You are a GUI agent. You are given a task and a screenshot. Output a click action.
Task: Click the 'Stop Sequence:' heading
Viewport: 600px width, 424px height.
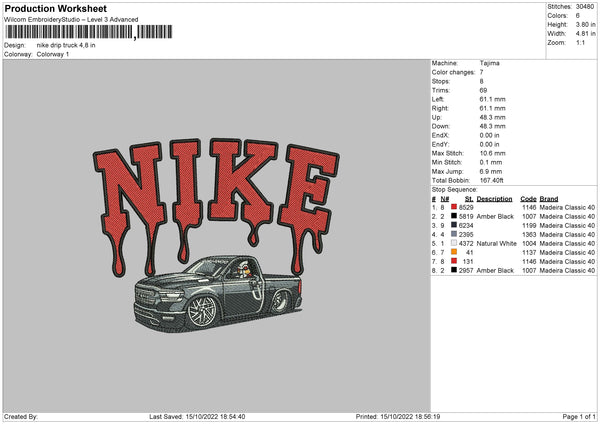point(455,189)
